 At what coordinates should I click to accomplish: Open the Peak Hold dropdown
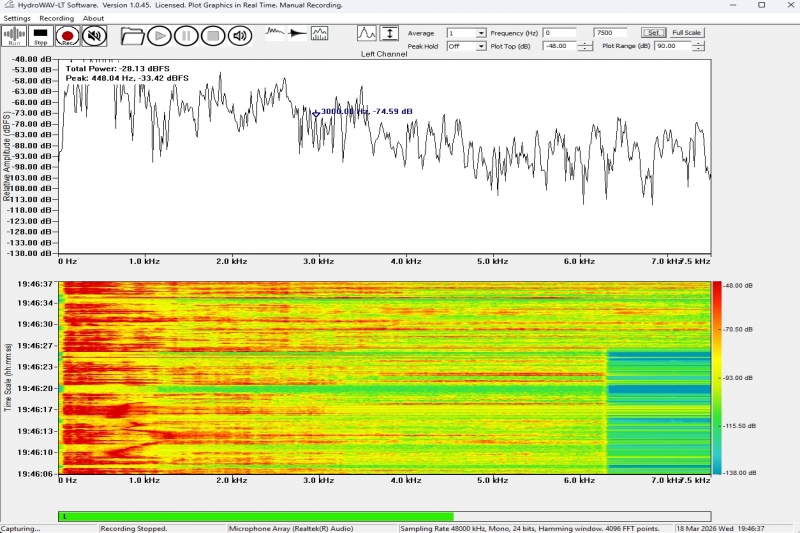pos(481,46)
